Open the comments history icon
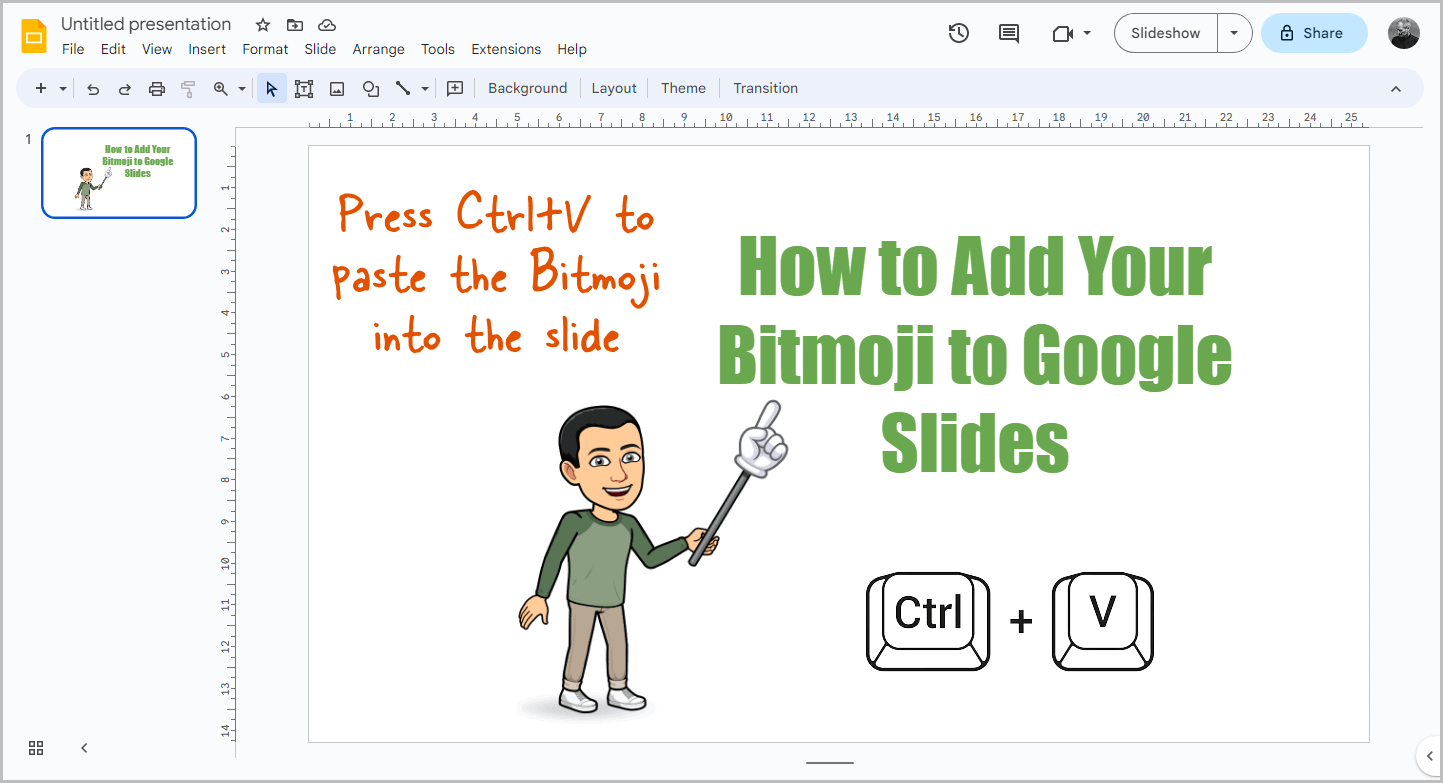 tap(1009, 33)
